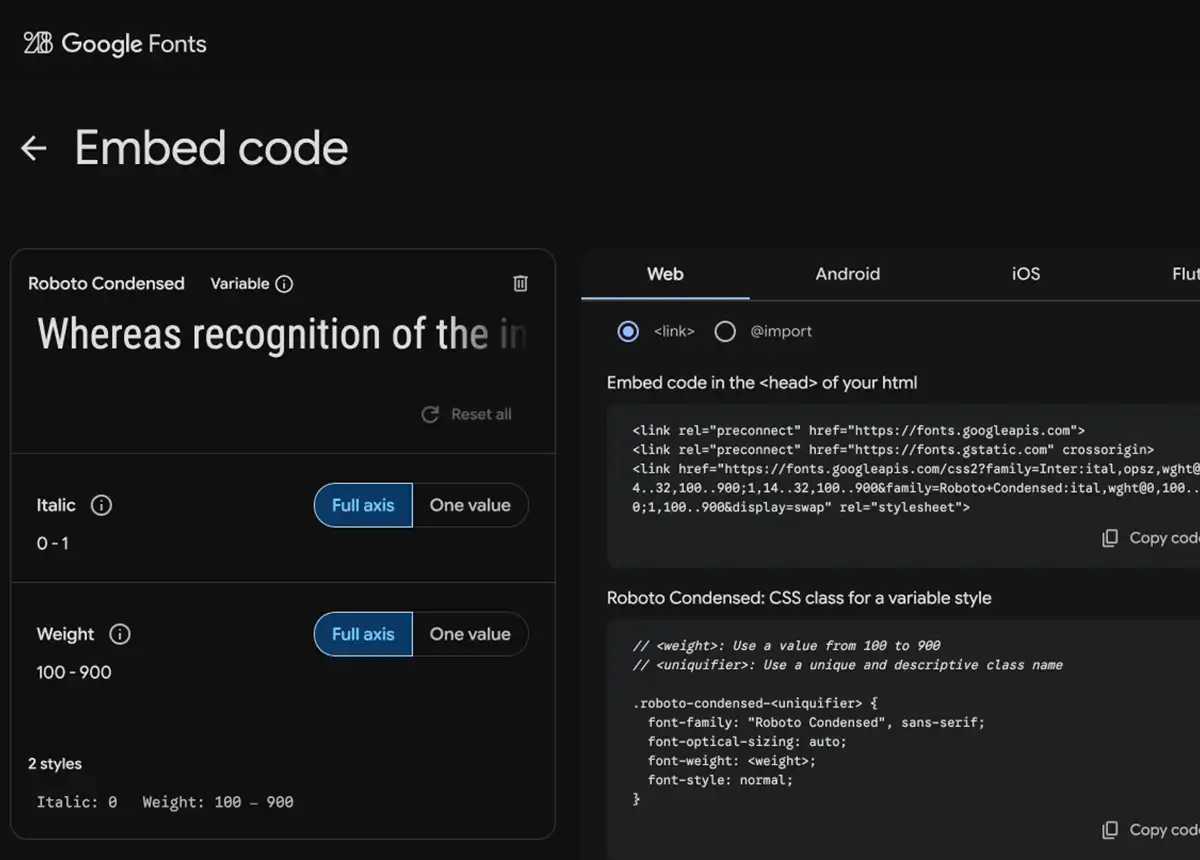The width and height of the screenshot is (1200, 860).
Task: Open the Weight axis info icon
Action: 120,634
